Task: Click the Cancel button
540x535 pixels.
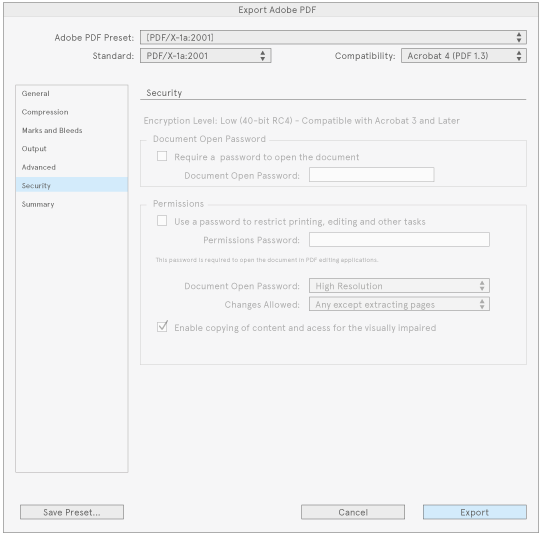Action: click(x=353, y=512)
